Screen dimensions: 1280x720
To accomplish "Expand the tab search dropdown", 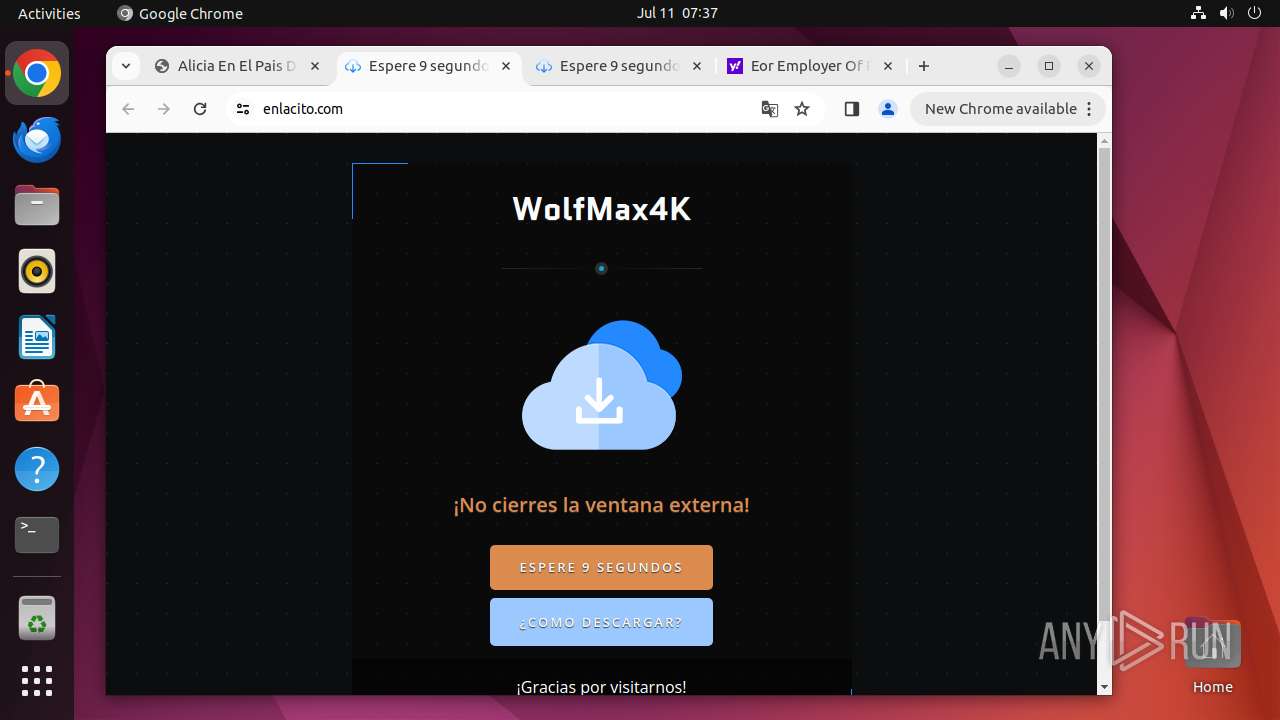I will pyautogui.click(x=125, y=66).
